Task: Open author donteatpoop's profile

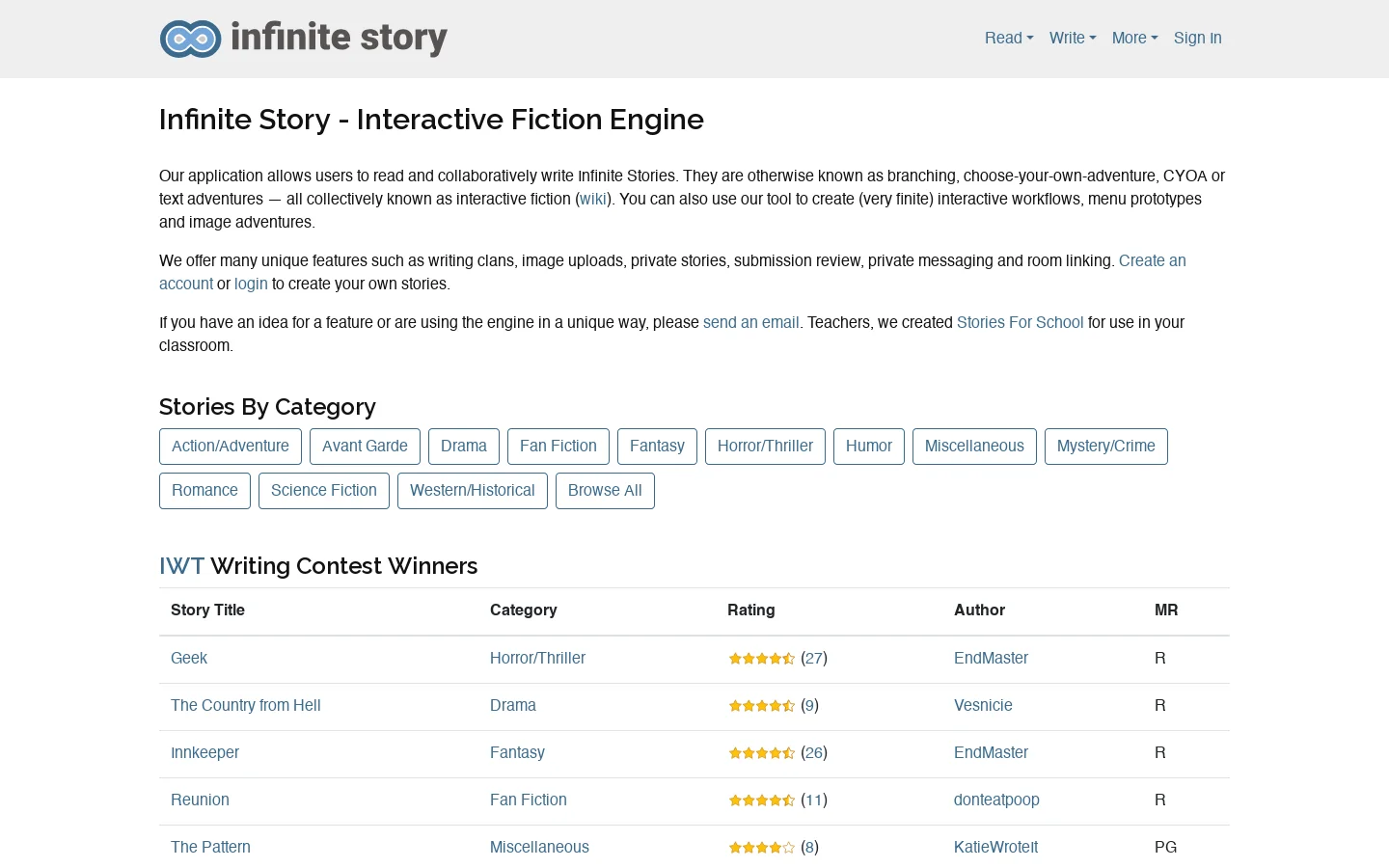Action: tap(996, 800)
